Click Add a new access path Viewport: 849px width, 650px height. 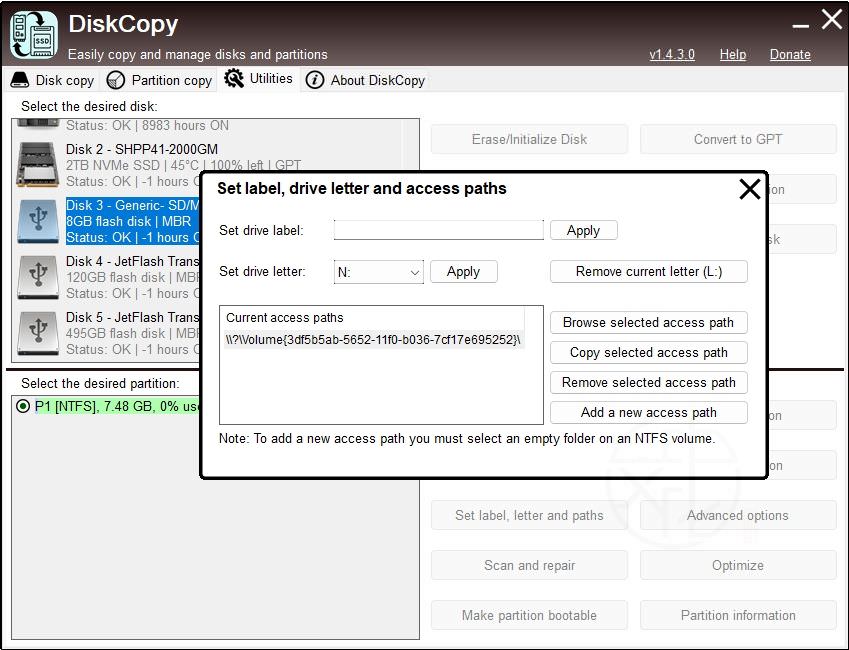click(x=648, y=412)
